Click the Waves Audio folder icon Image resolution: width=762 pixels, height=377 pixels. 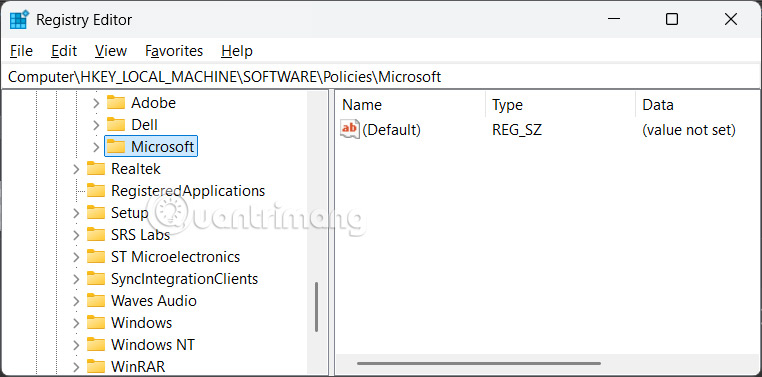pos(96,301)
